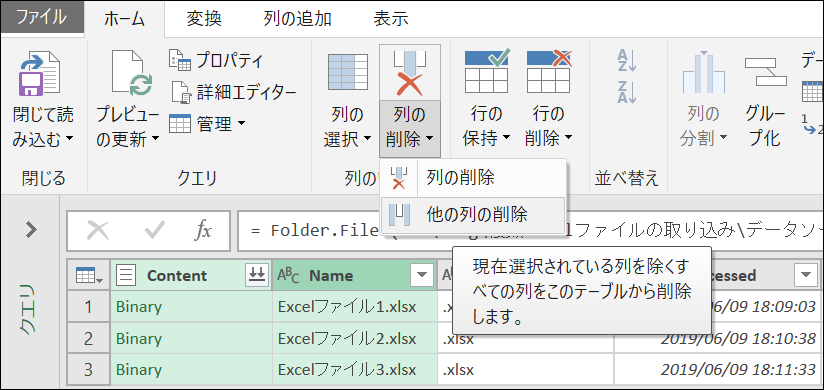
Task: Click the .xlsx extension cell in row 3
Action: (526, 370)
